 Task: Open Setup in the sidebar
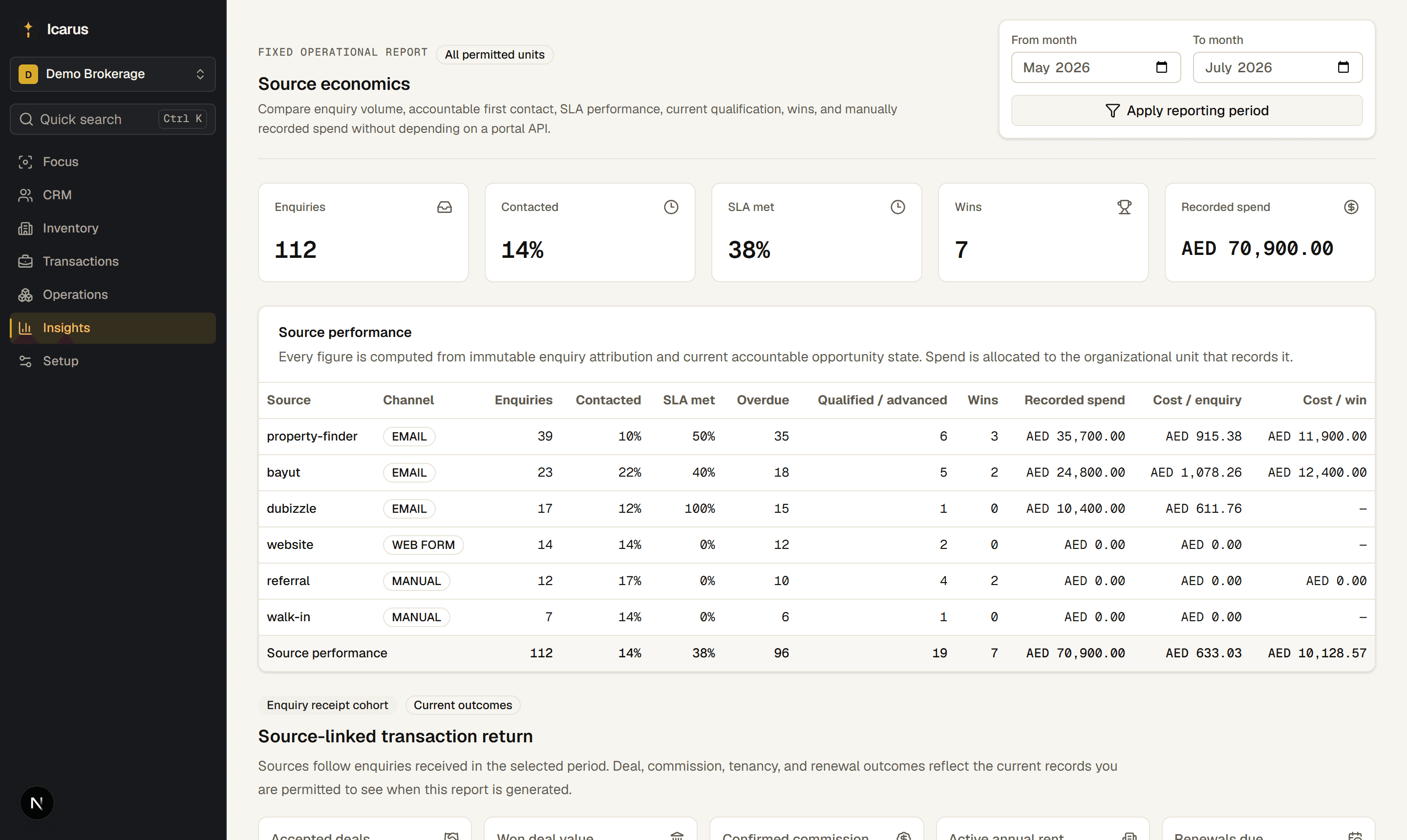[x=113, y=361]
